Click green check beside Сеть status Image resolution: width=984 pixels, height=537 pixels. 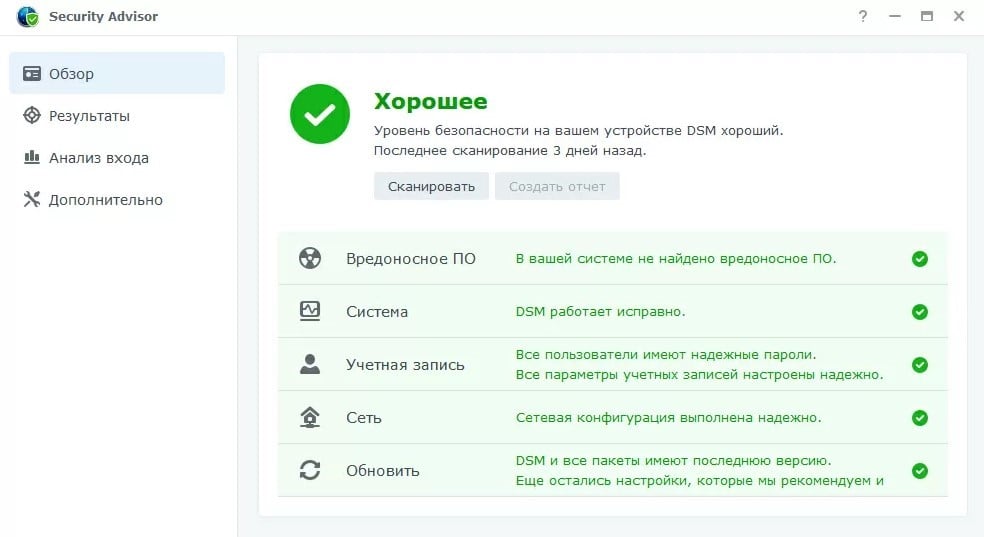(919, 418)
